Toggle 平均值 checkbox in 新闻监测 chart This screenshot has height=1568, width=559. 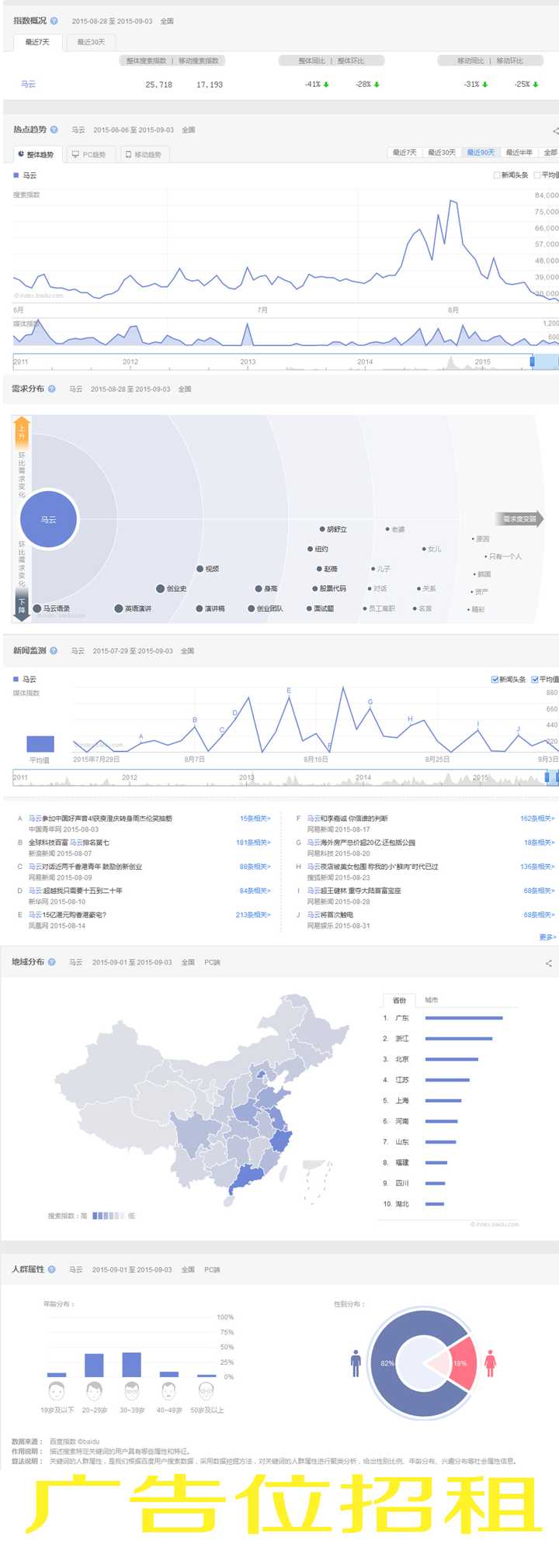click(x=535, y=679)
